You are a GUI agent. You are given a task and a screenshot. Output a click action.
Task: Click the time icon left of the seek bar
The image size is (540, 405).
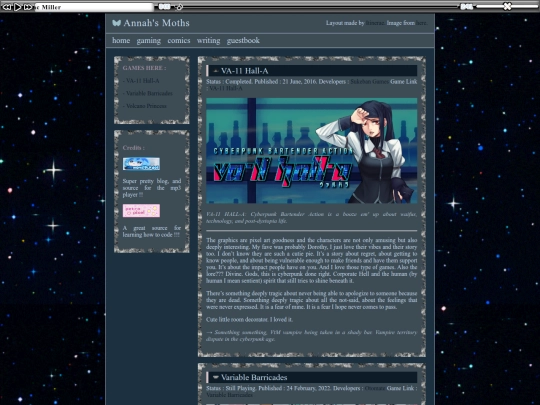164,7
